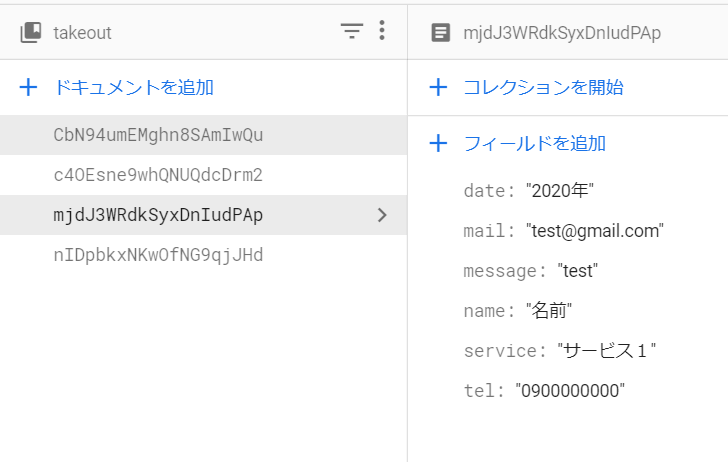Viewport: 728px width, 462px height.
Task: Click the コレクションを開始 link
Action: point(543,88)
